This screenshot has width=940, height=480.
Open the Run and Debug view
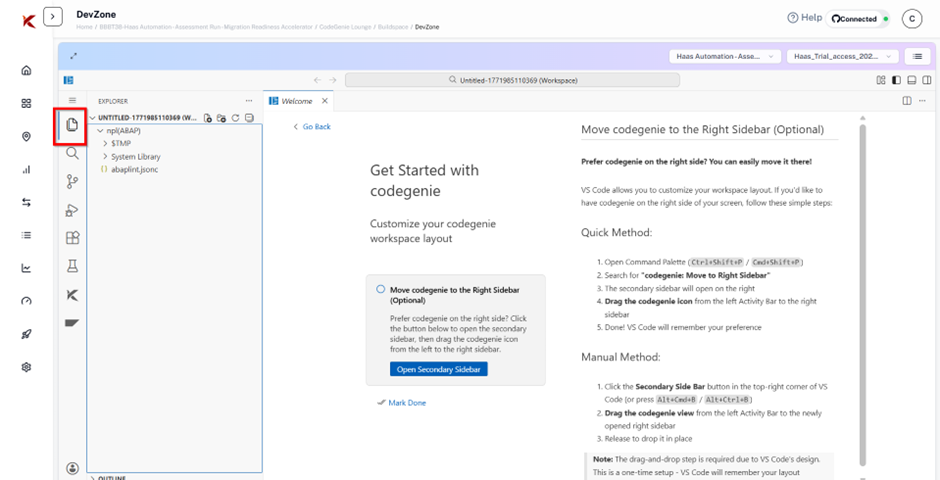pyautogui.click(x=72, y=210)
